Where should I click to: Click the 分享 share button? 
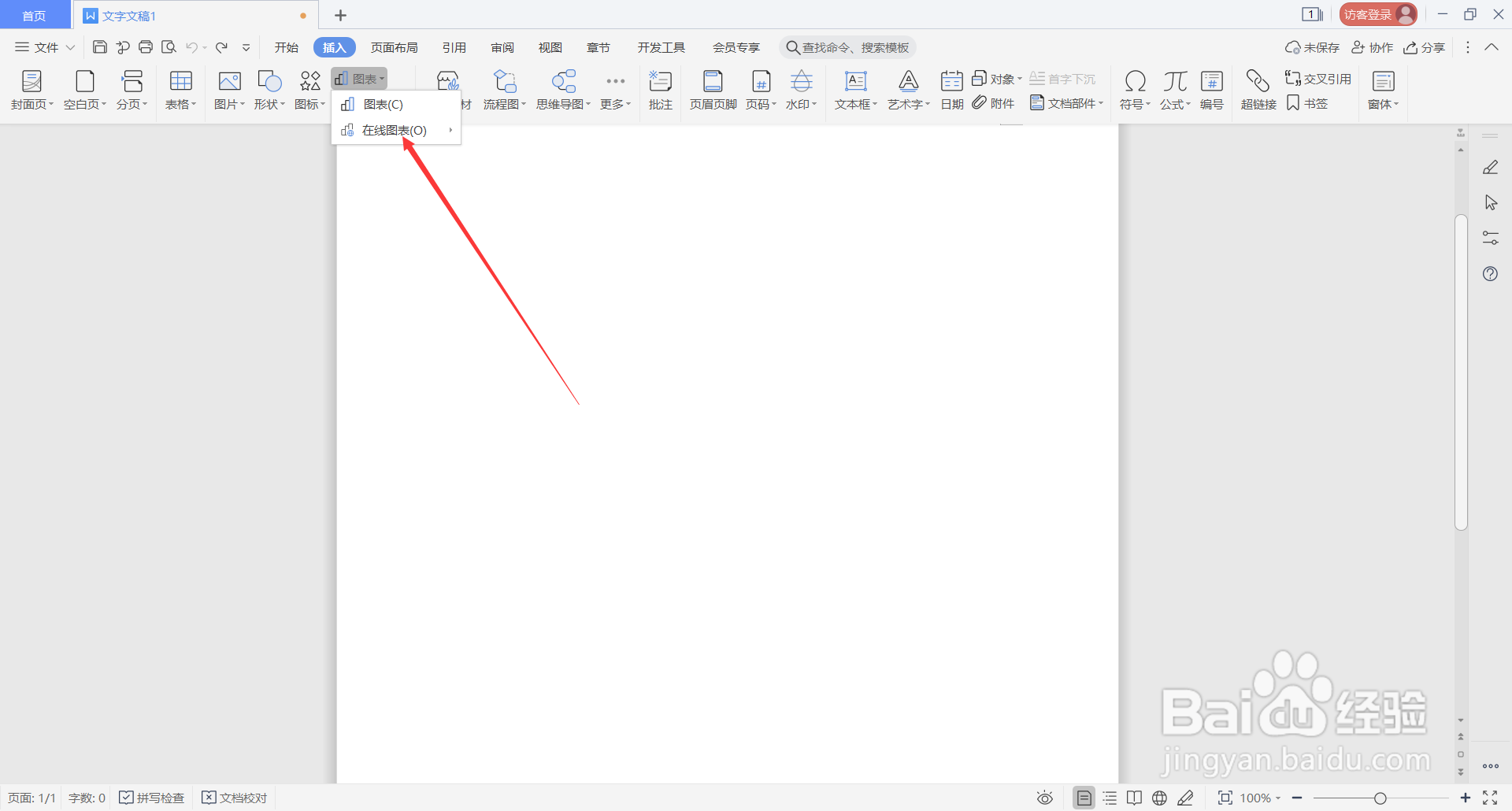click(1425, 47)
